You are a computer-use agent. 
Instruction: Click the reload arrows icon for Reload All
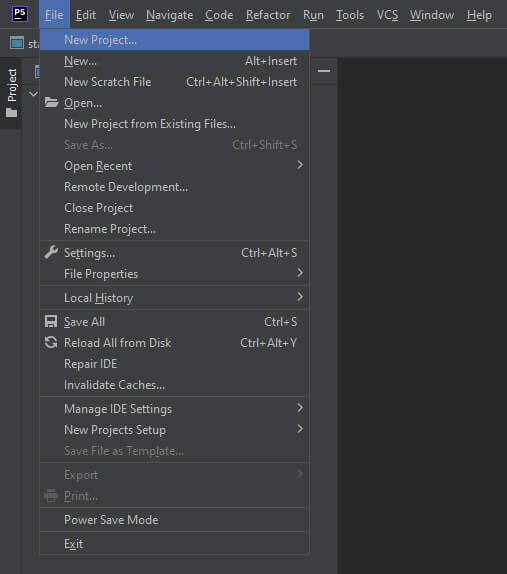coord(51,343)
